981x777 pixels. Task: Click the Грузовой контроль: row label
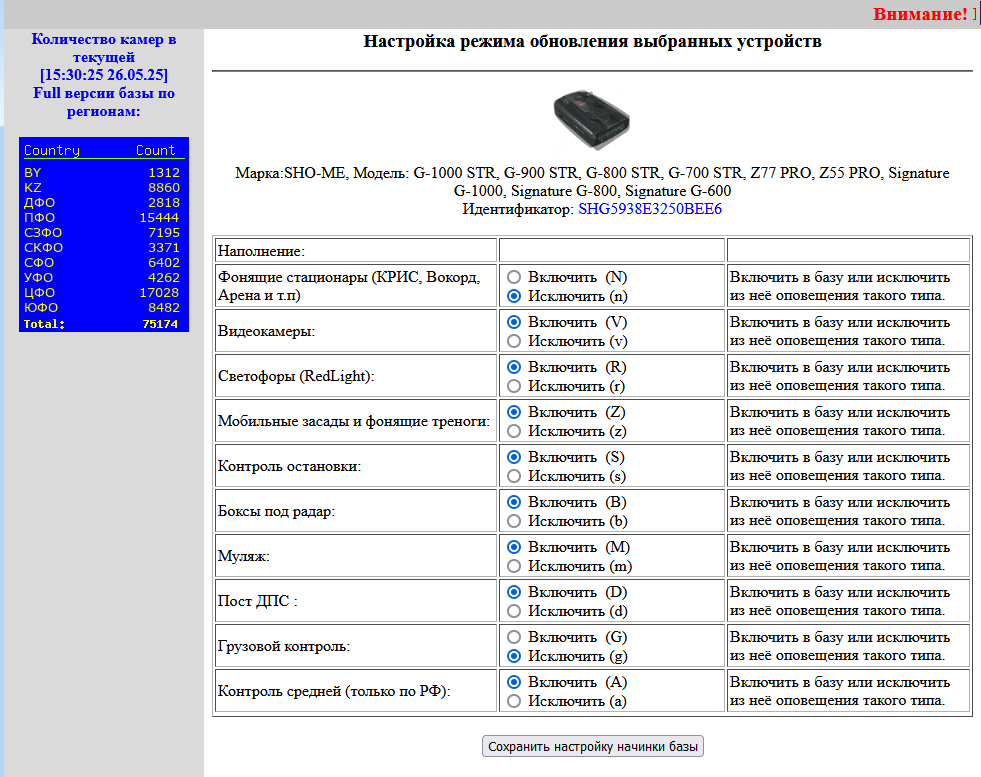283,647
